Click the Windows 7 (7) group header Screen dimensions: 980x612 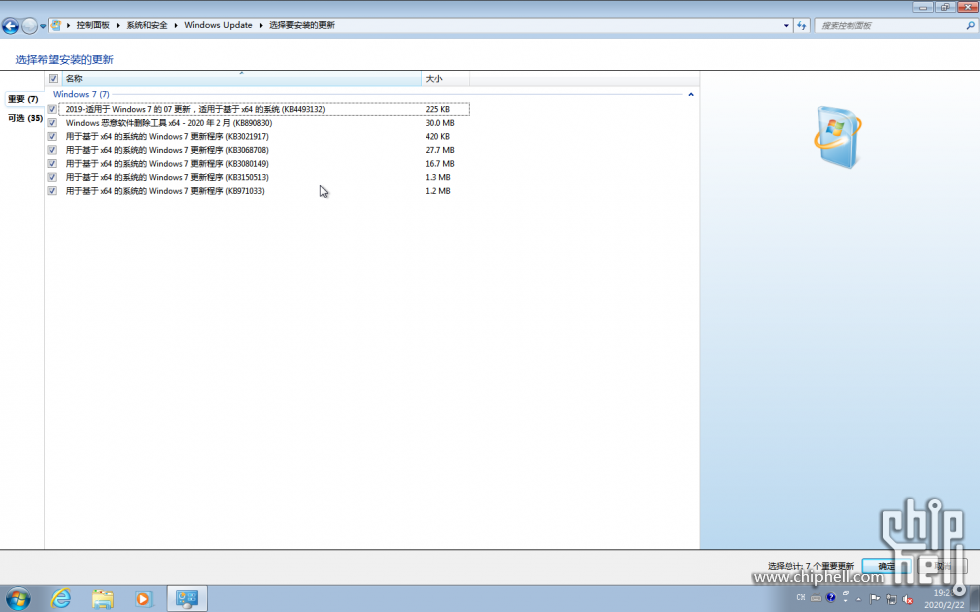pos(81,94)
